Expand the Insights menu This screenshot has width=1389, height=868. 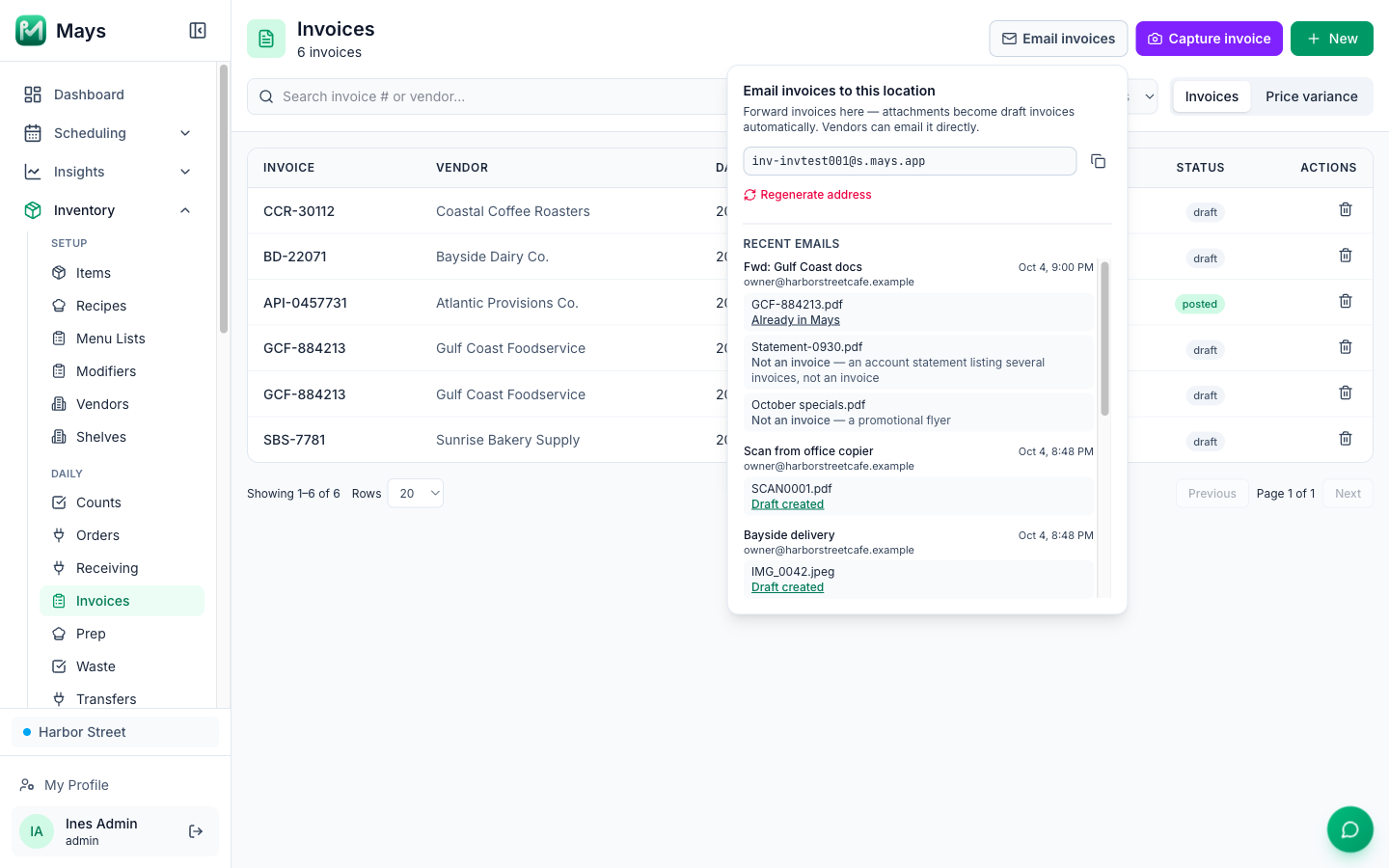click(x=108, y=172)
